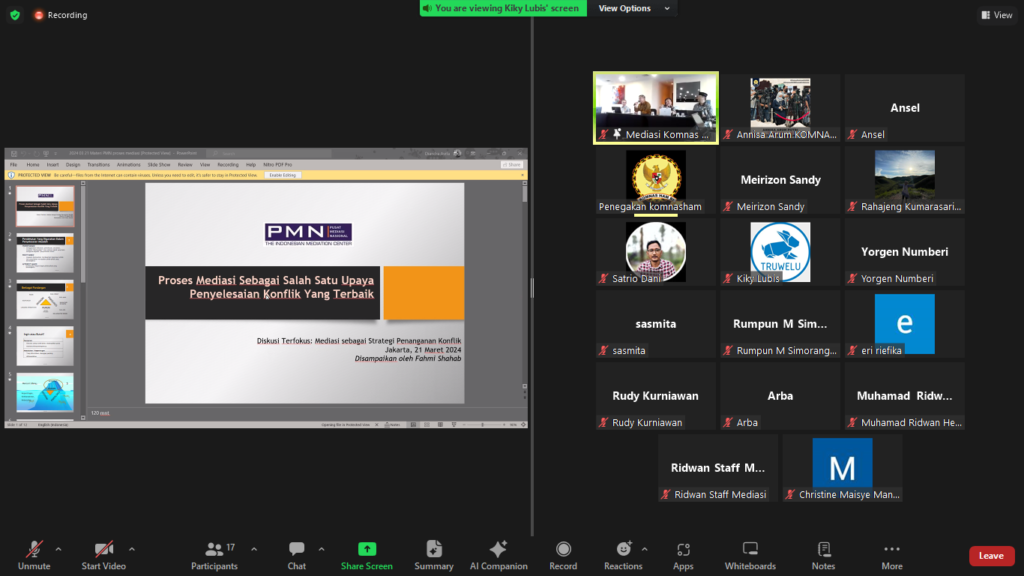Viewport: 1024px width, 576px height.
Task: Expand the Reactions options arrow
Action: pyautogui.click(x=645, y=549)
